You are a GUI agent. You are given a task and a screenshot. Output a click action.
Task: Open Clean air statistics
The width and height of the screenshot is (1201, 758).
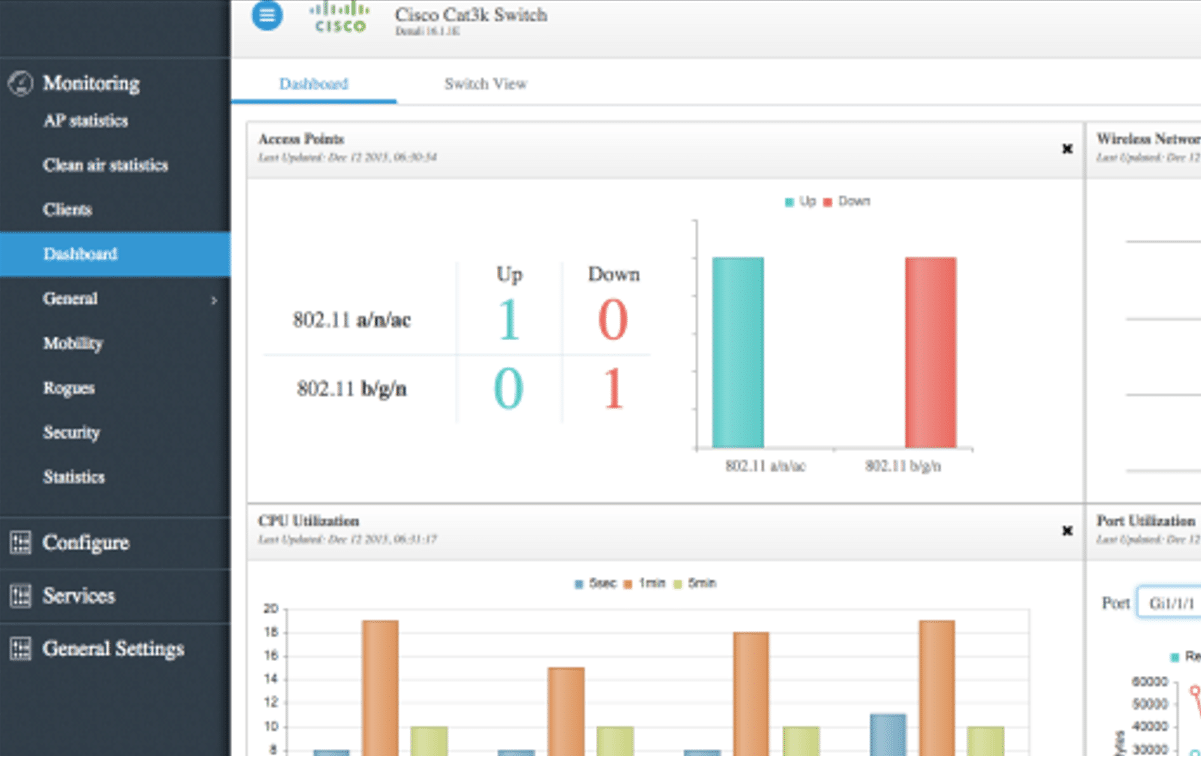pos(106,166)
